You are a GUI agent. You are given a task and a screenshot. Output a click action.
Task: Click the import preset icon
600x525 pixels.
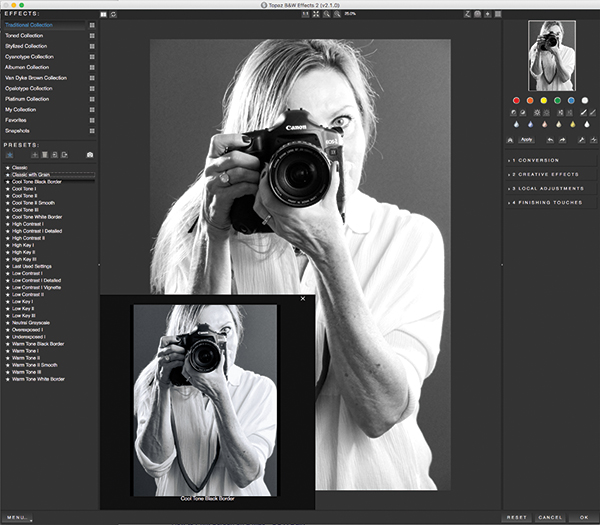(x=55, y=155)
